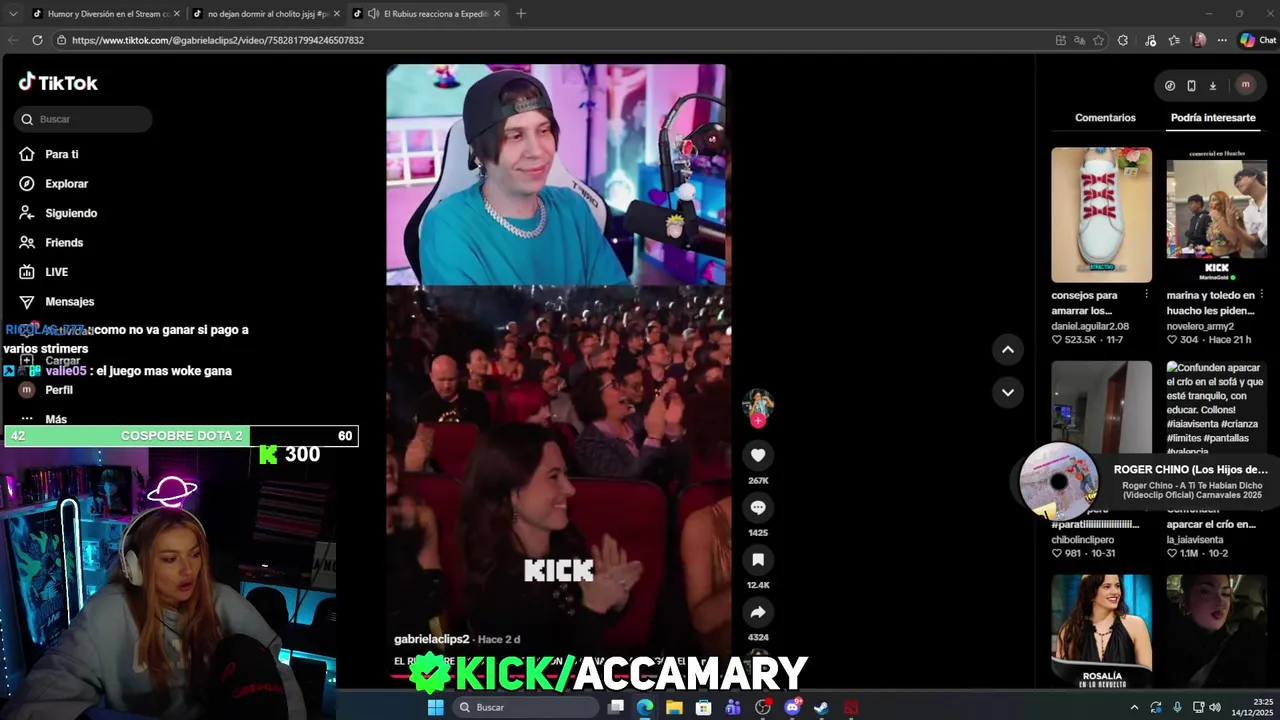Open a new browser tab with plus
This screenshot has height=720, width=1280.
521,14
